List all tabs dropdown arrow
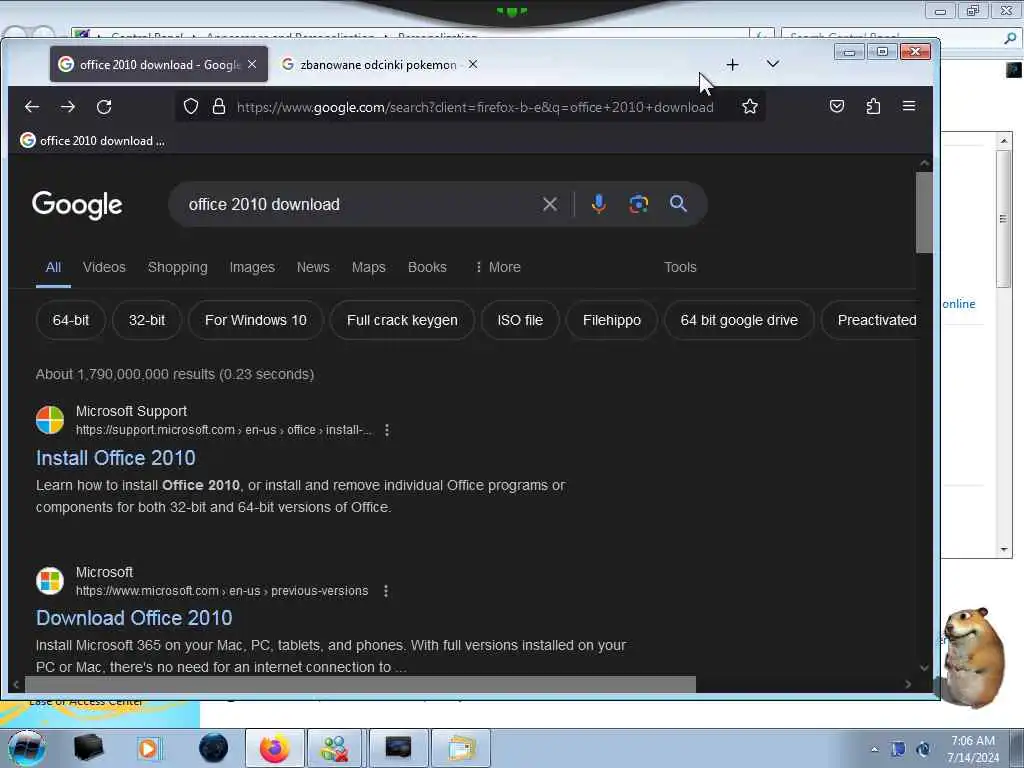Screen dimensions: 1024x768 (x=773, y=64)
